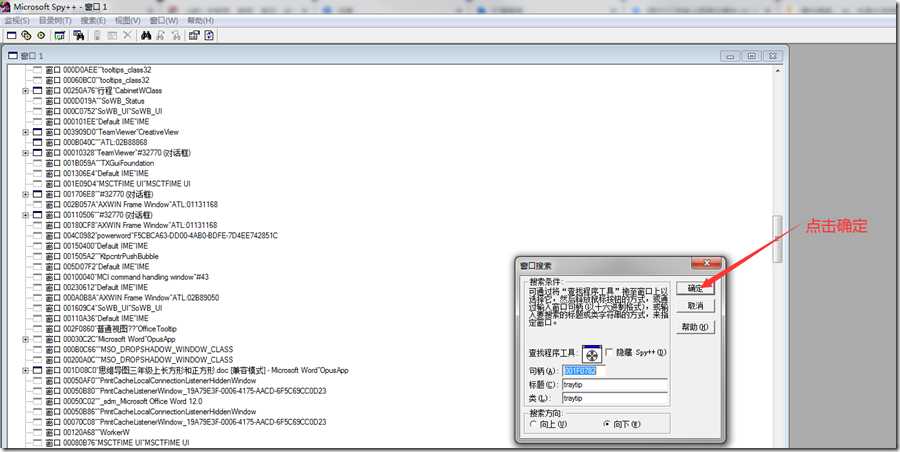This screenshot has height=452, width=900.
Task: Click the 标题 caption field containing traytip
Action: pyautogui.click(x=615, y=384)
